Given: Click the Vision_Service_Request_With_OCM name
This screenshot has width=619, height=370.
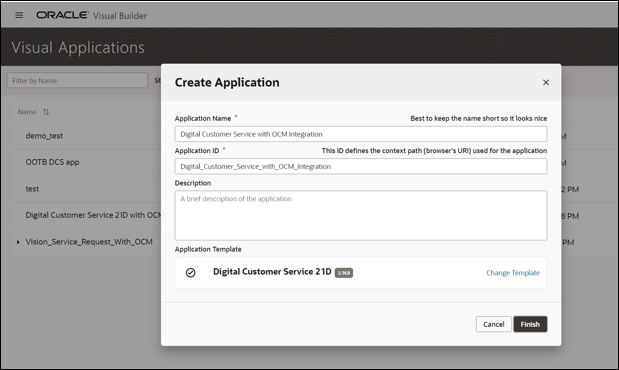Looking at the screenshot, I should (x=89, y=242).
